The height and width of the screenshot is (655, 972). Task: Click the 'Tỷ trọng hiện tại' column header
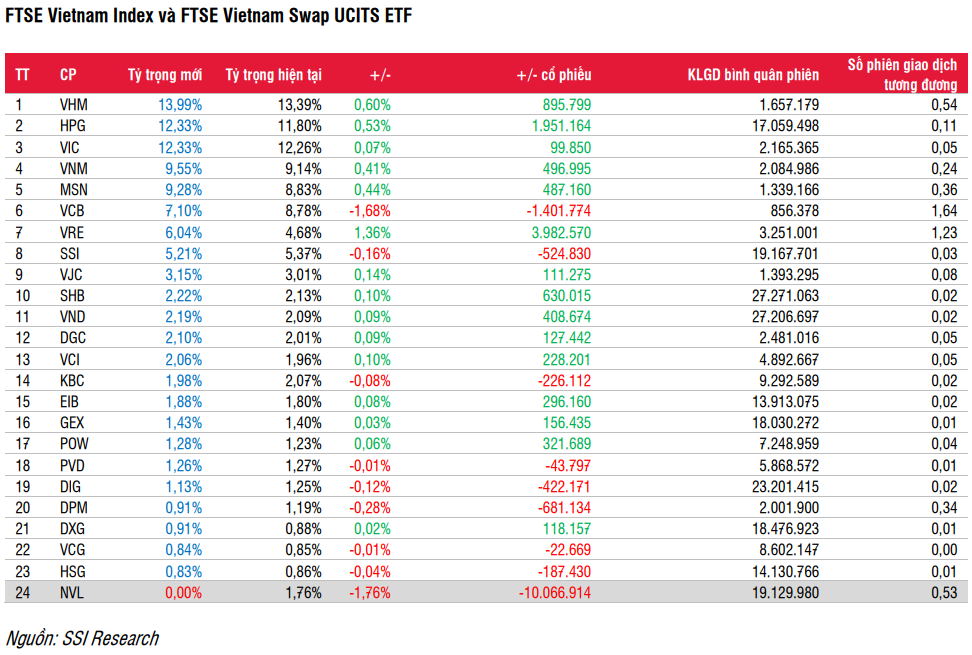[x=273, y=75]
